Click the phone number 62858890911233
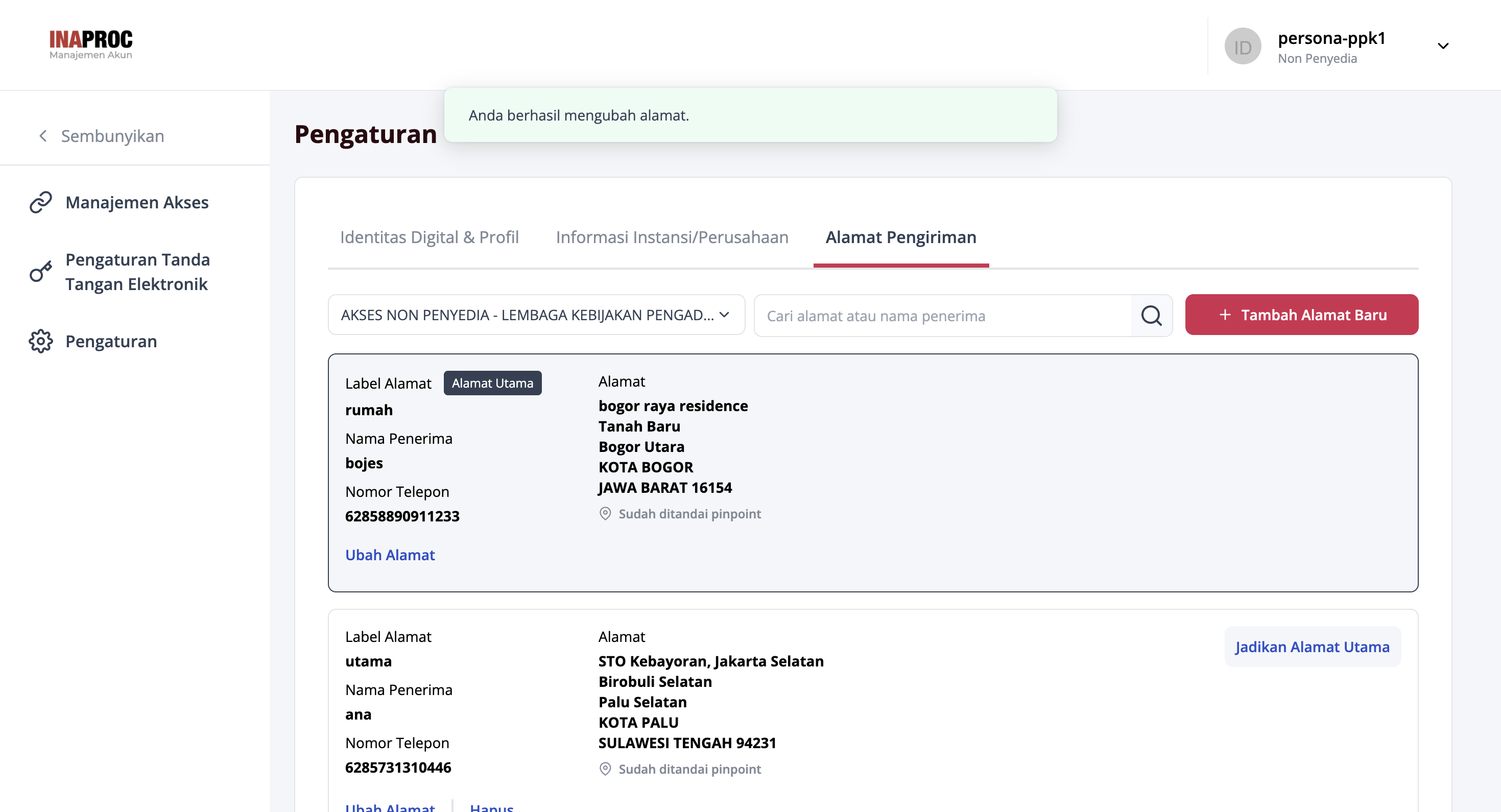The height and width of the screenshot is (812, 1501). (x=402, y=516)
